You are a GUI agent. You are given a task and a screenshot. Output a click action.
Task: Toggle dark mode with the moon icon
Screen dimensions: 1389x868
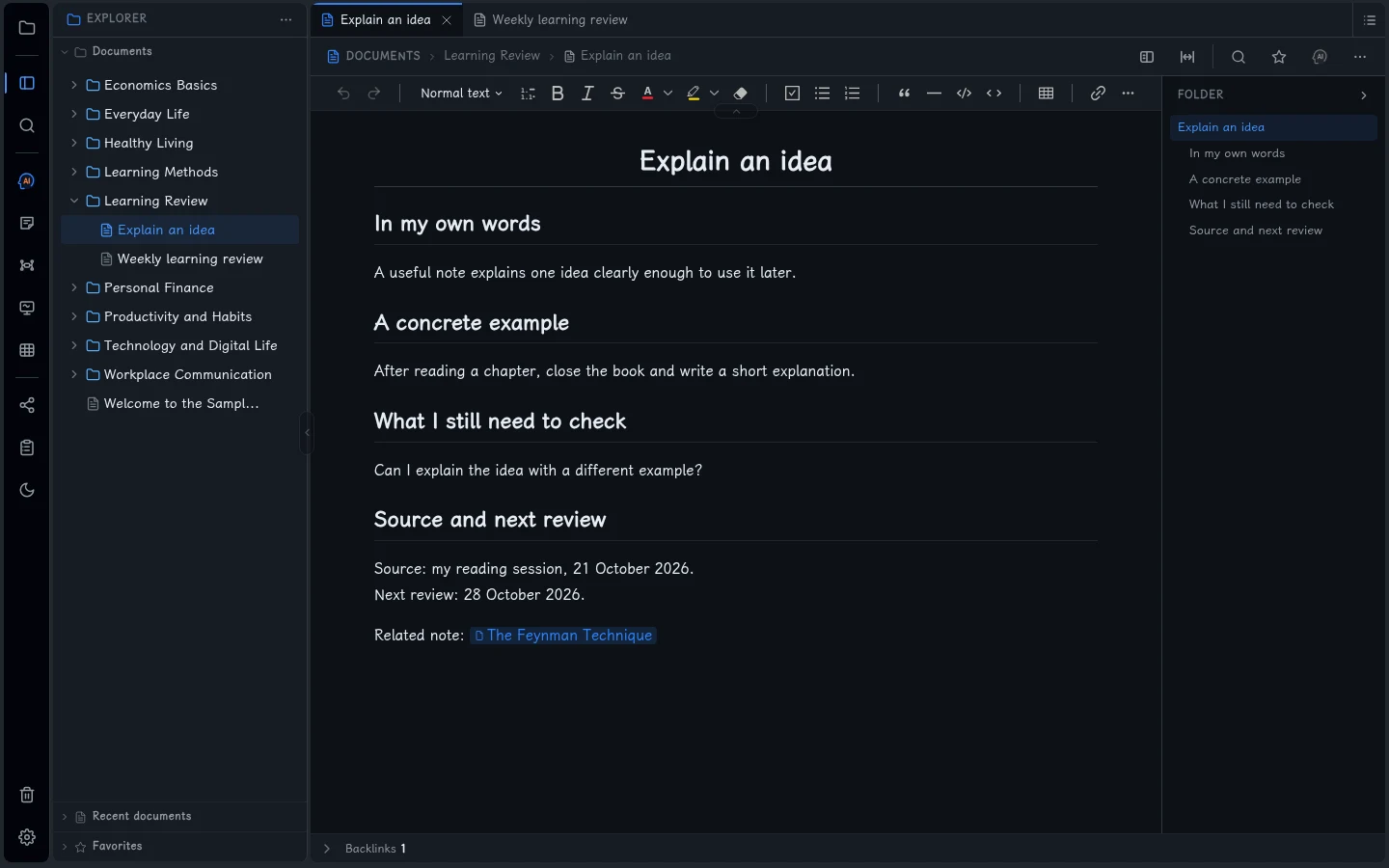pos(27,490)
